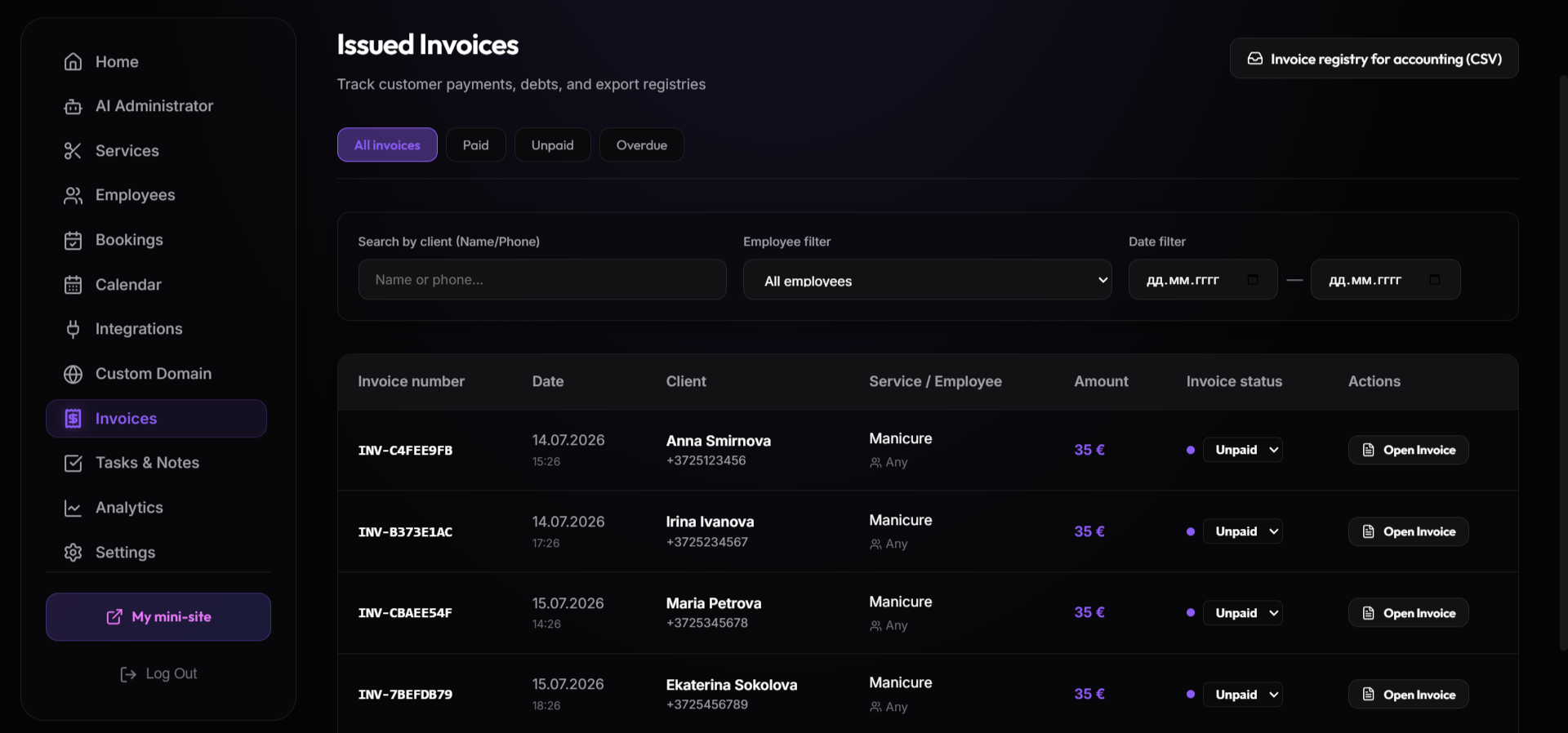Open Integrations from sidebar label

tap(139, 329)
